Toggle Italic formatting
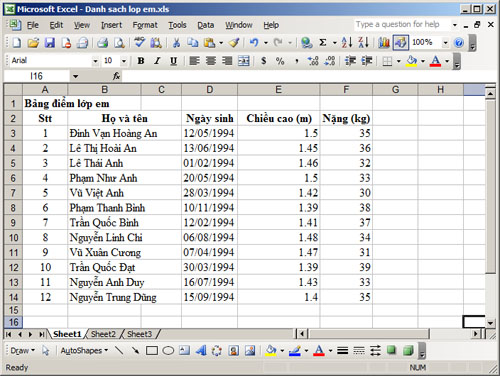The height and width of the screenshot is (376, 500). point(157,61)
